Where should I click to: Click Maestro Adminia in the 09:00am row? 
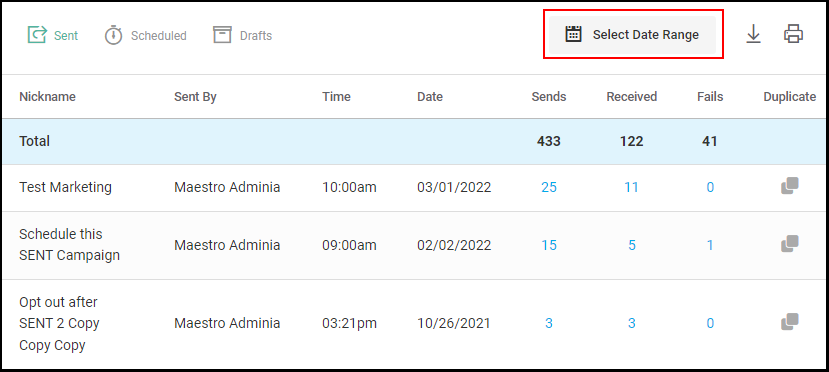click(227, 245)
